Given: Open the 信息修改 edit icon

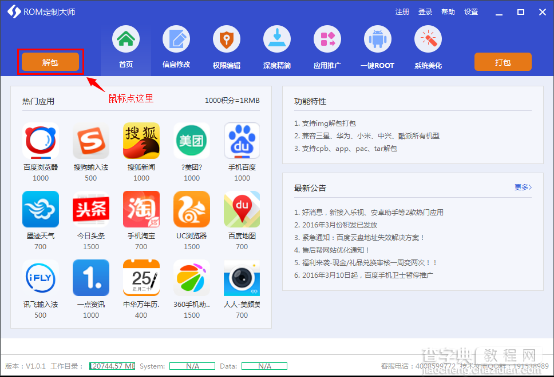Looking at the screenshot, I should coord(176,39).
